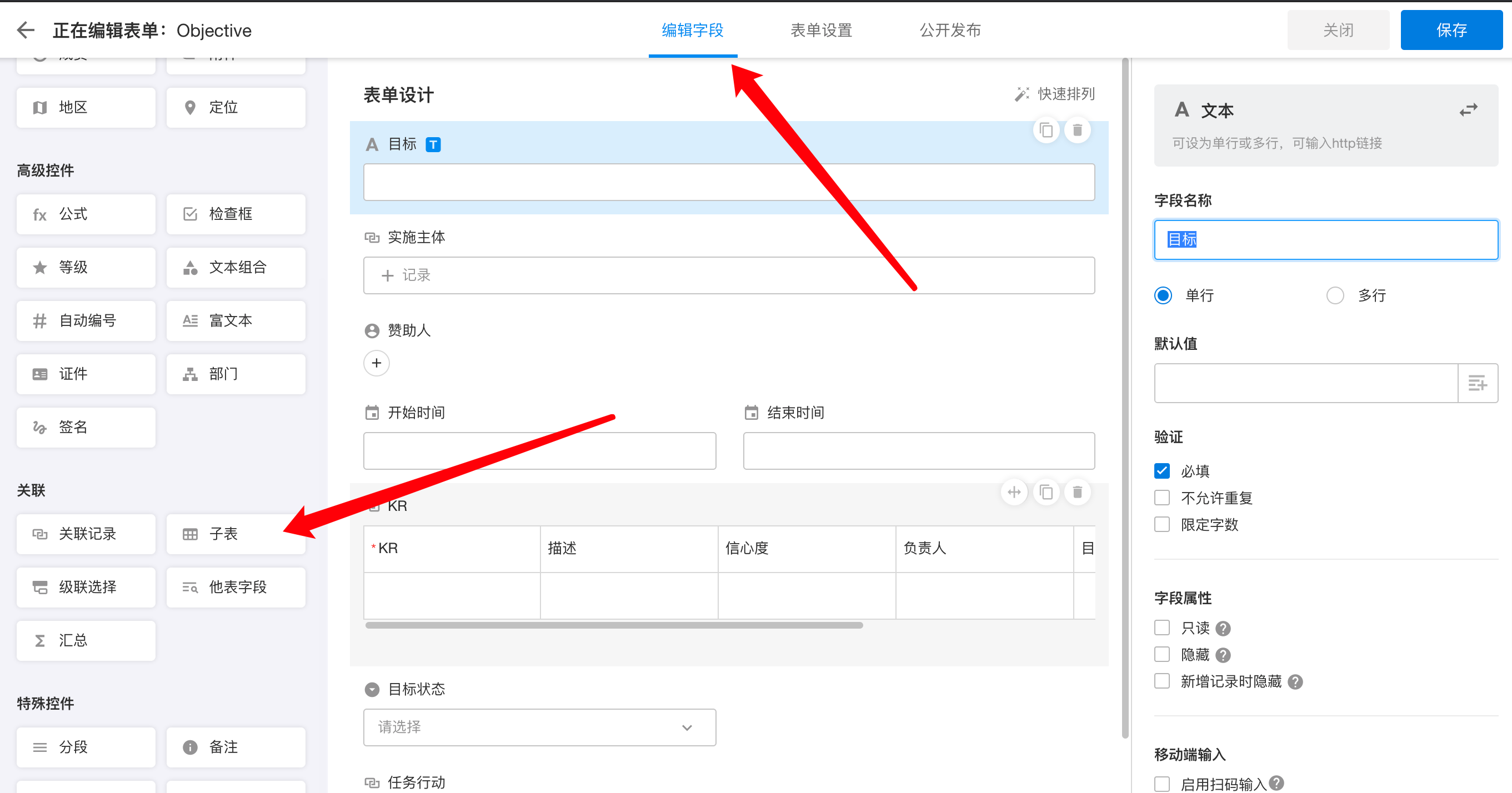Click the 关闭 button
The width and height of the screenshot is (1512, 793).
coord(1338,30)
